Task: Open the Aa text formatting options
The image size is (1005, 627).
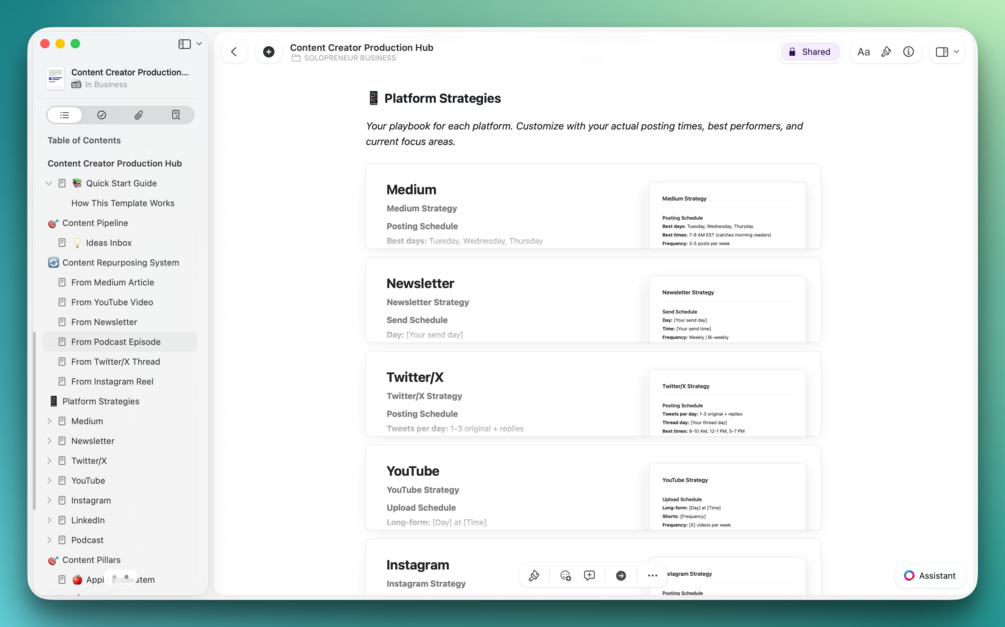Action: 863,52
